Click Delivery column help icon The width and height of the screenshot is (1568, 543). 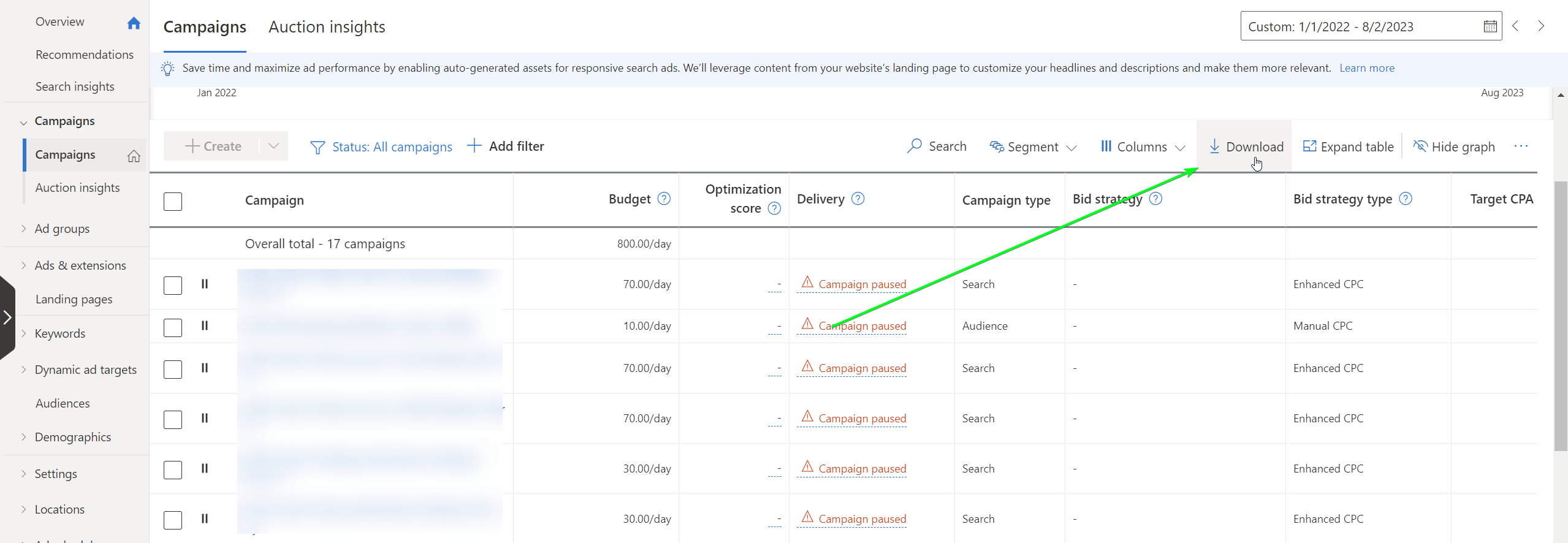(x=858, y=199)
